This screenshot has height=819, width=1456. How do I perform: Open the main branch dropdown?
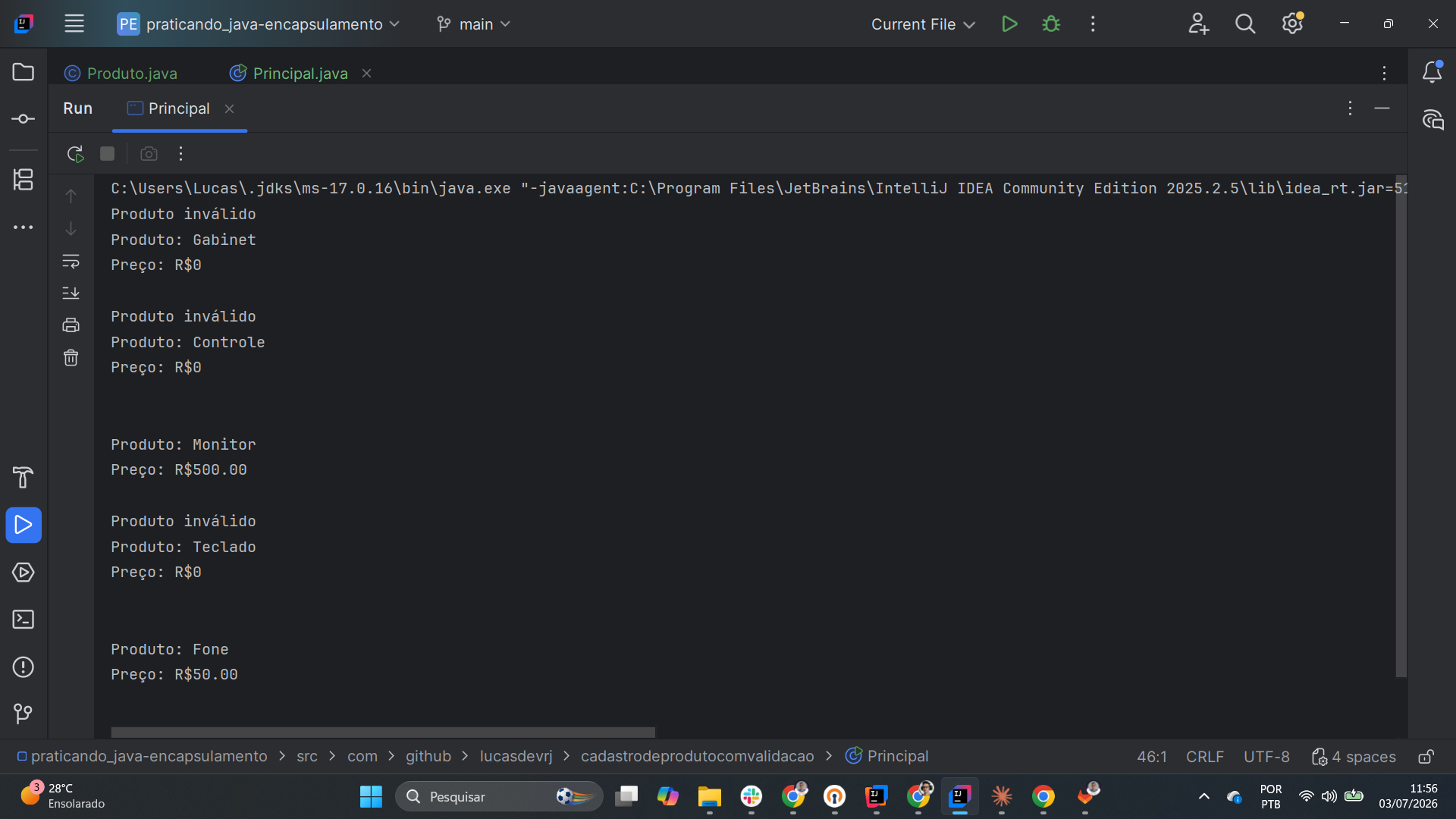(474, 24)
